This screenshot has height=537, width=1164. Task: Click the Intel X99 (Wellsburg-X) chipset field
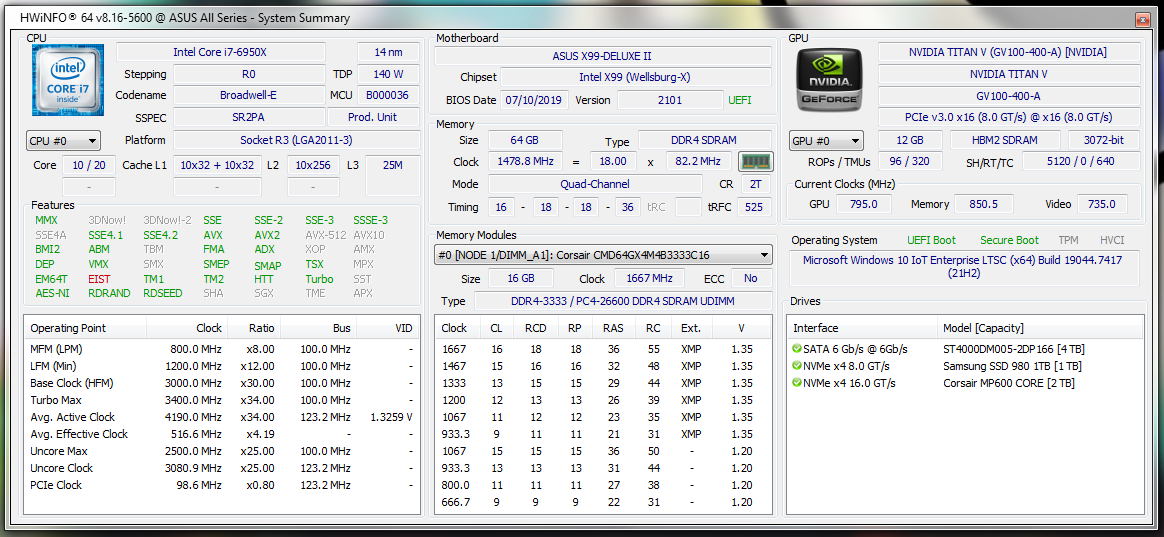635,77
